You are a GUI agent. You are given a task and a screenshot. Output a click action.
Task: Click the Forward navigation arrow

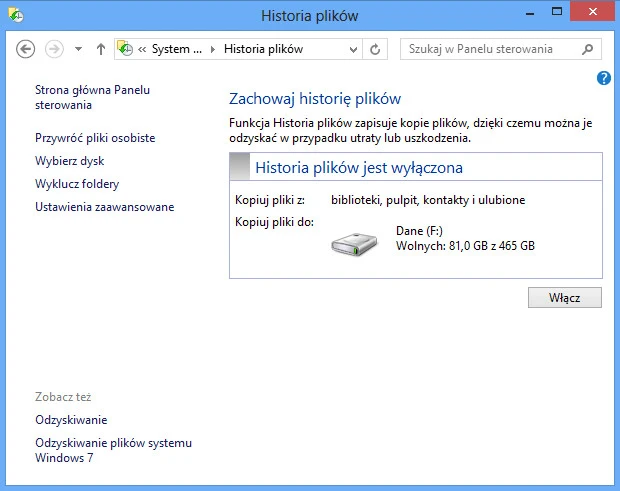[x=54, y=49]
